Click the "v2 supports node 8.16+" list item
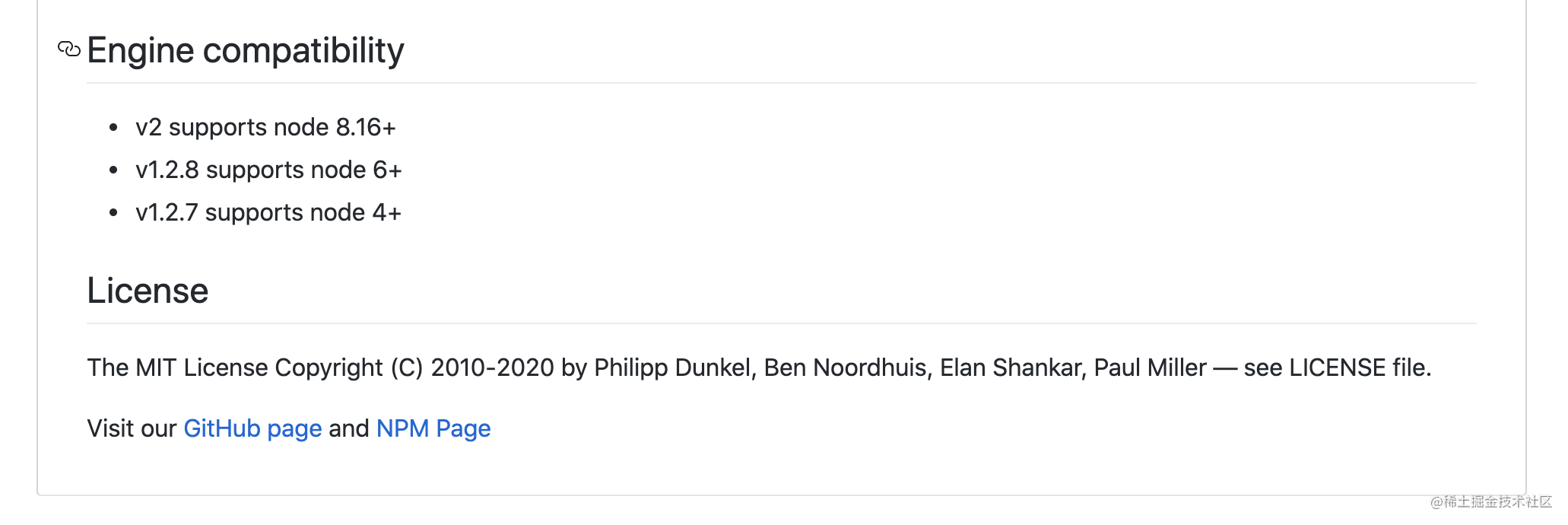This screenshot has width=1568, height=525. pyautogui.click(x=265, y=127)
